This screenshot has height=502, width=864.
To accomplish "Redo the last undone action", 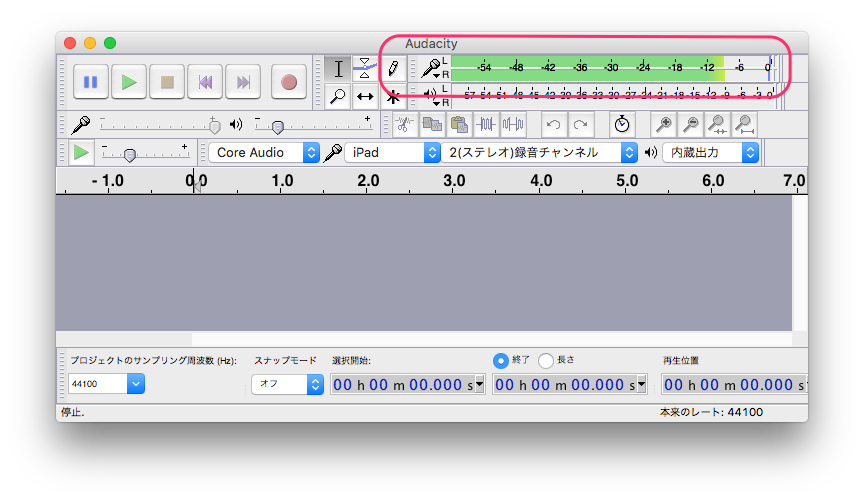I will [x=580, y=125].
